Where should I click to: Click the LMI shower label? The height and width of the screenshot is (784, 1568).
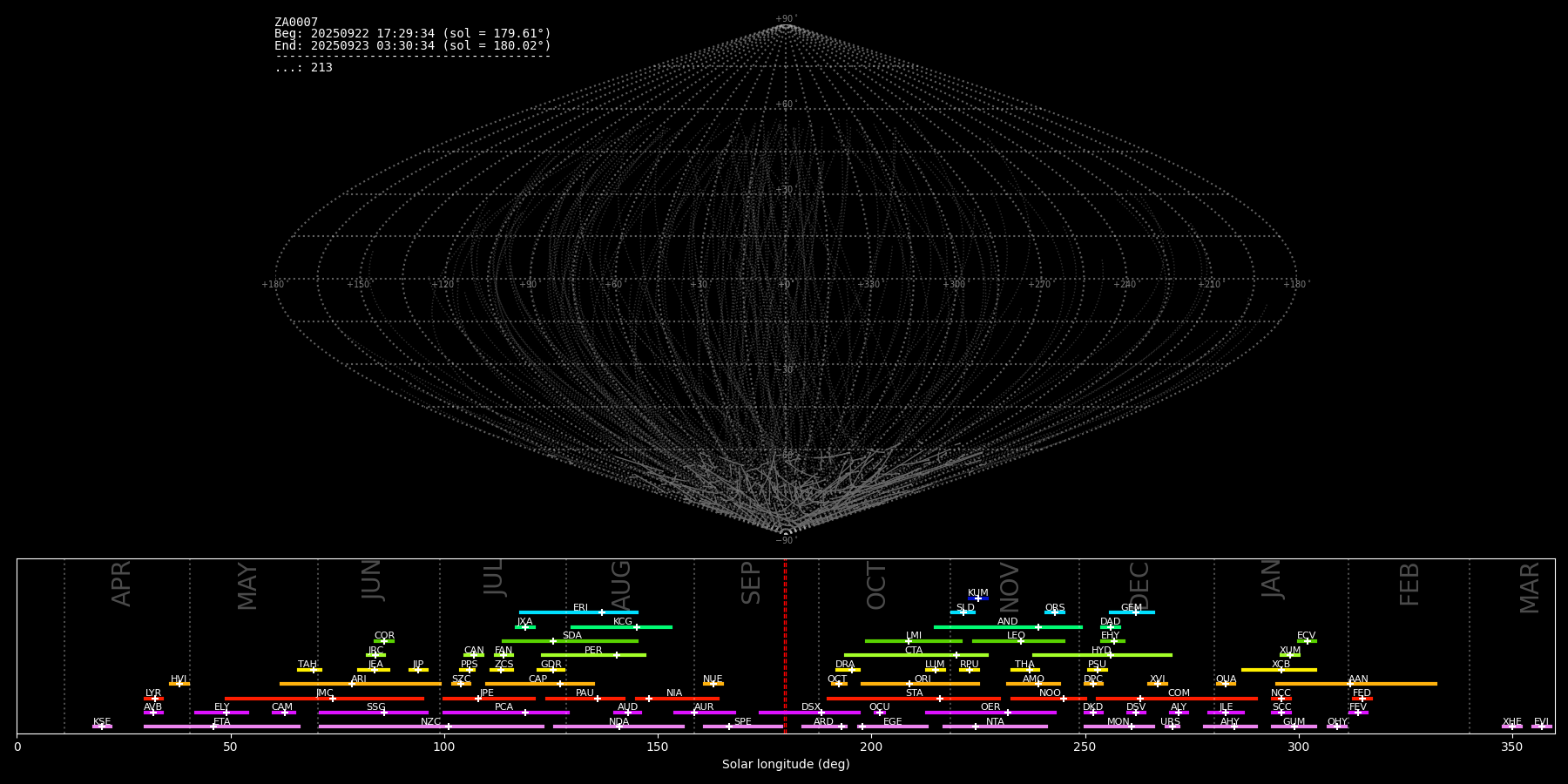click(x=914, y=636)
